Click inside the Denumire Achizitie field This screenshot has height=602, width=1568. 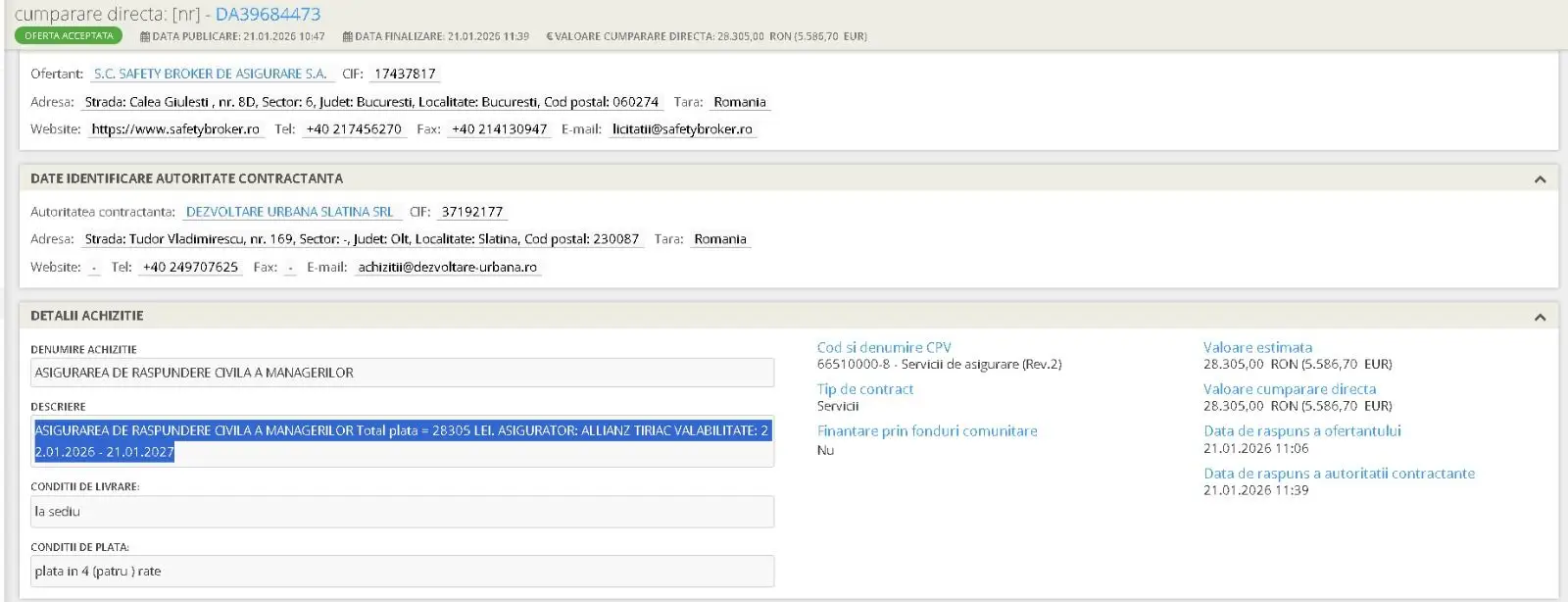click(x=402, y=373)
